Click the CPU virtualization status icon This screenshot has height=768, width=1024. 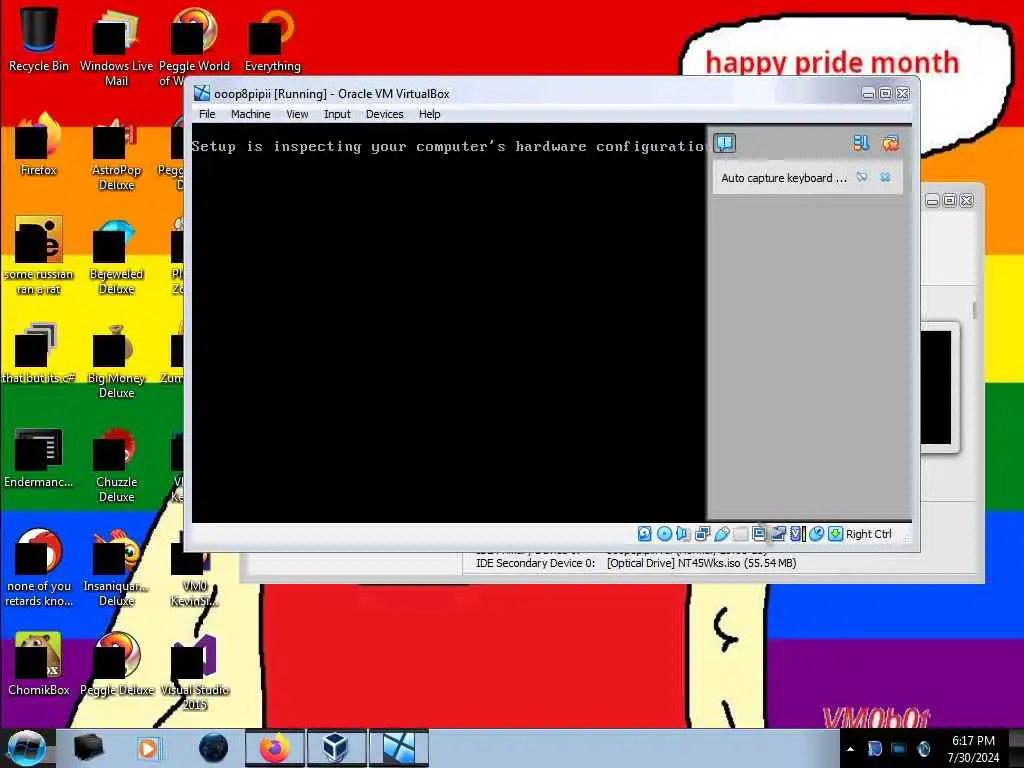797,534
